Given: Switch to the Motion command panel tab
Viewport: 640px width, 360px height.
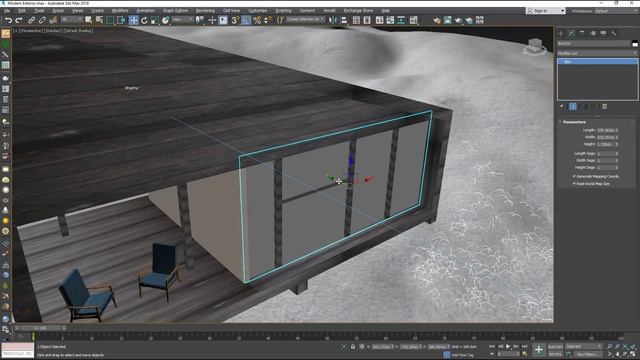Looking at the screenshot, I should (593, 33).
